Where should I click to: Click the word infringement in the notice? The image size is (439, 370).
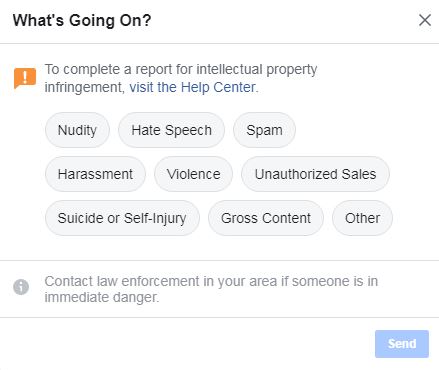(85, 87)
